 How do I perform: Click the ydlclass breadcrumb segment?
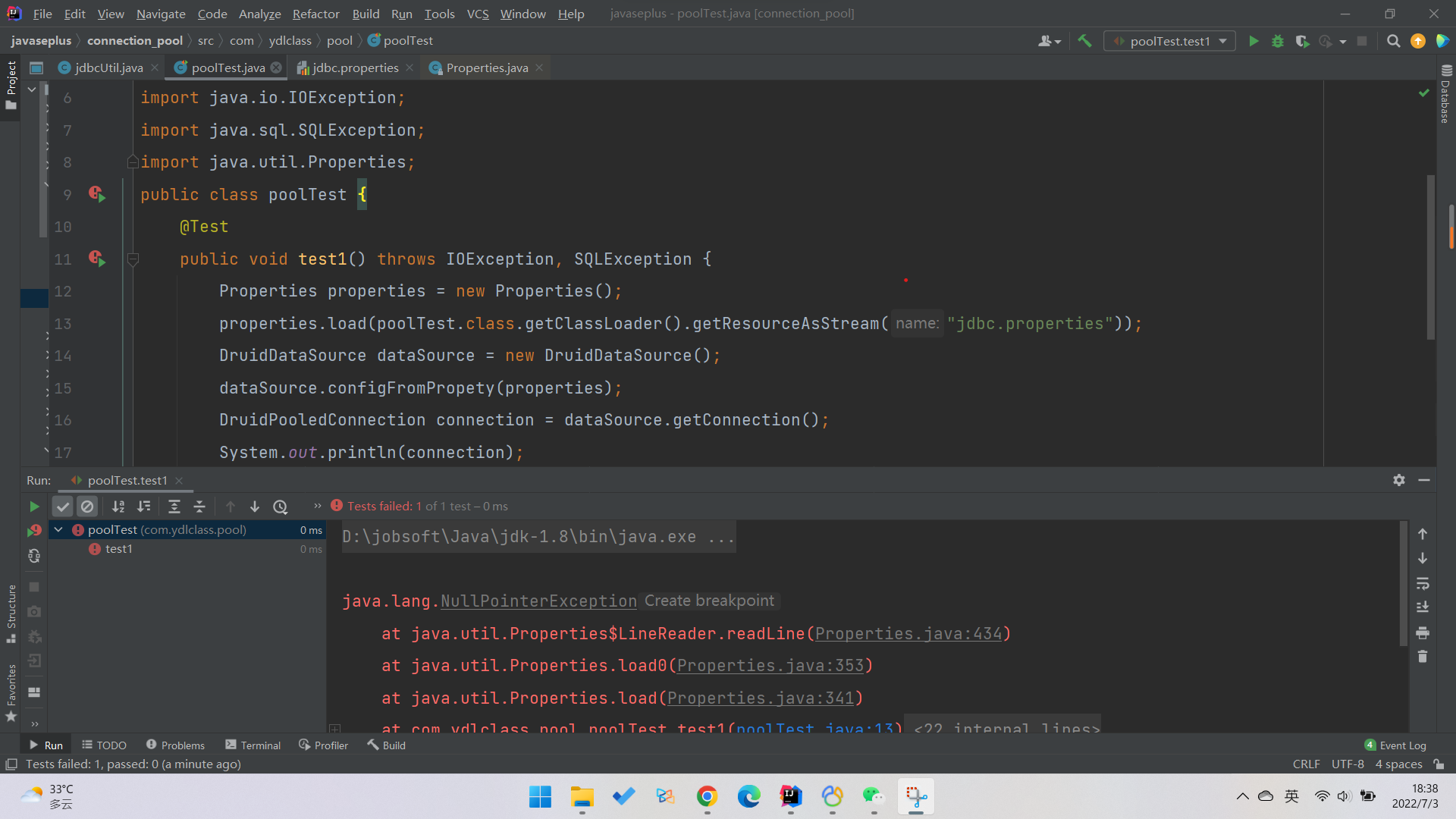point(290,40)
